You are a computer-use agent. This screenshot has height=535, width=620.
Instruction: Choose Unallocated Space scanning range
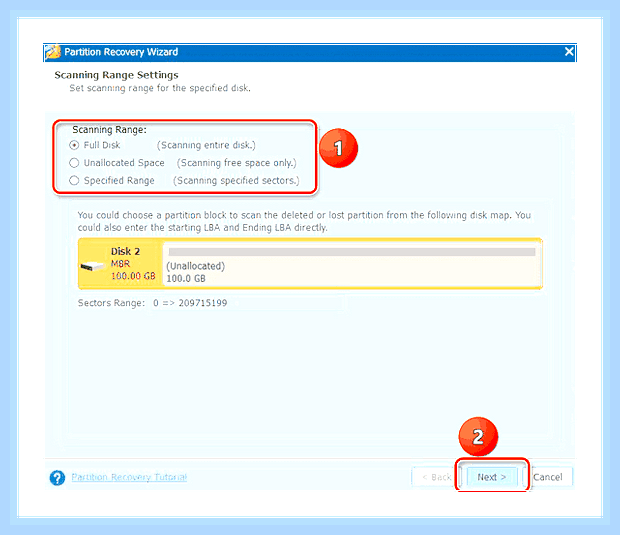74,163
